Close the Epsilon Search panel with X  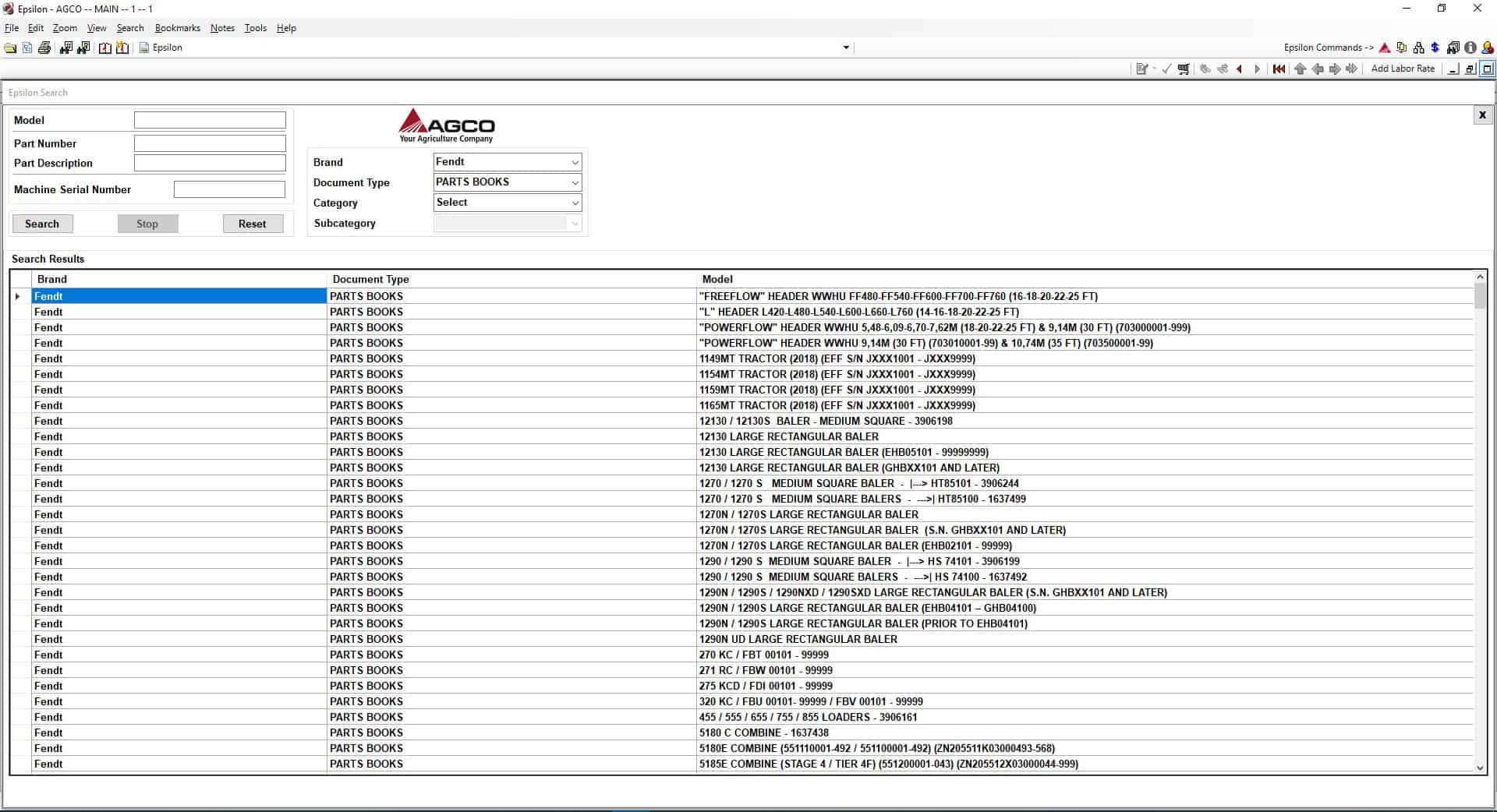pyautogui.click(x=1482, y=115)
